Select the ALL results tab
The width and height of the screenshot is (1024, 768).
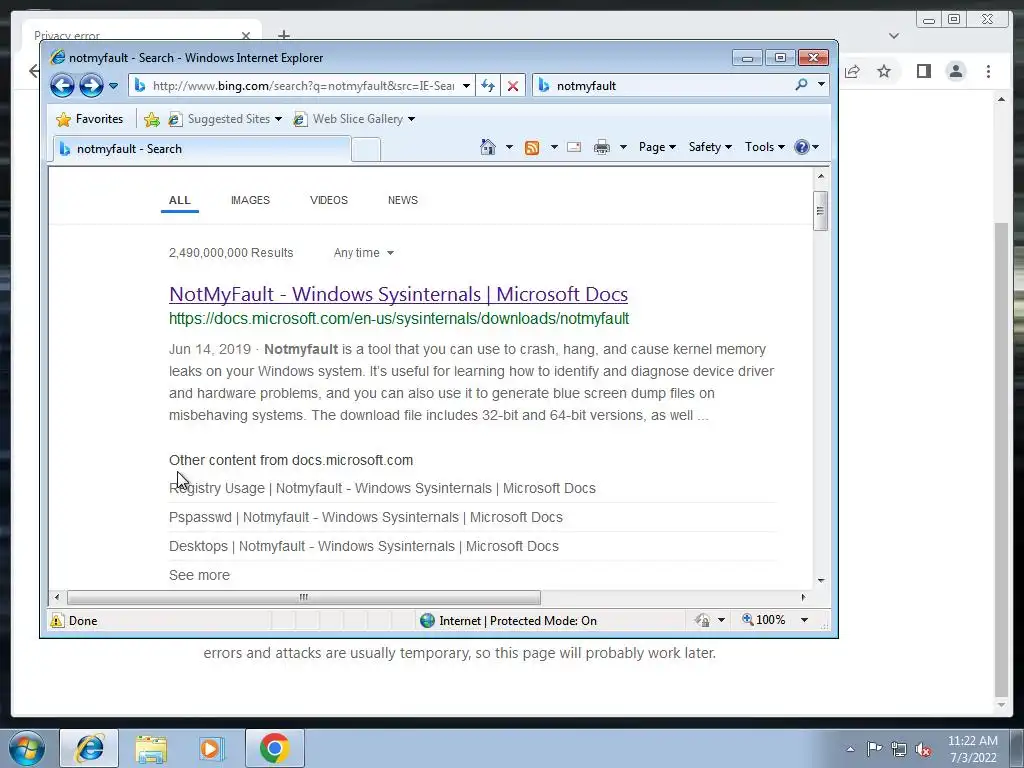pos(180,200)
